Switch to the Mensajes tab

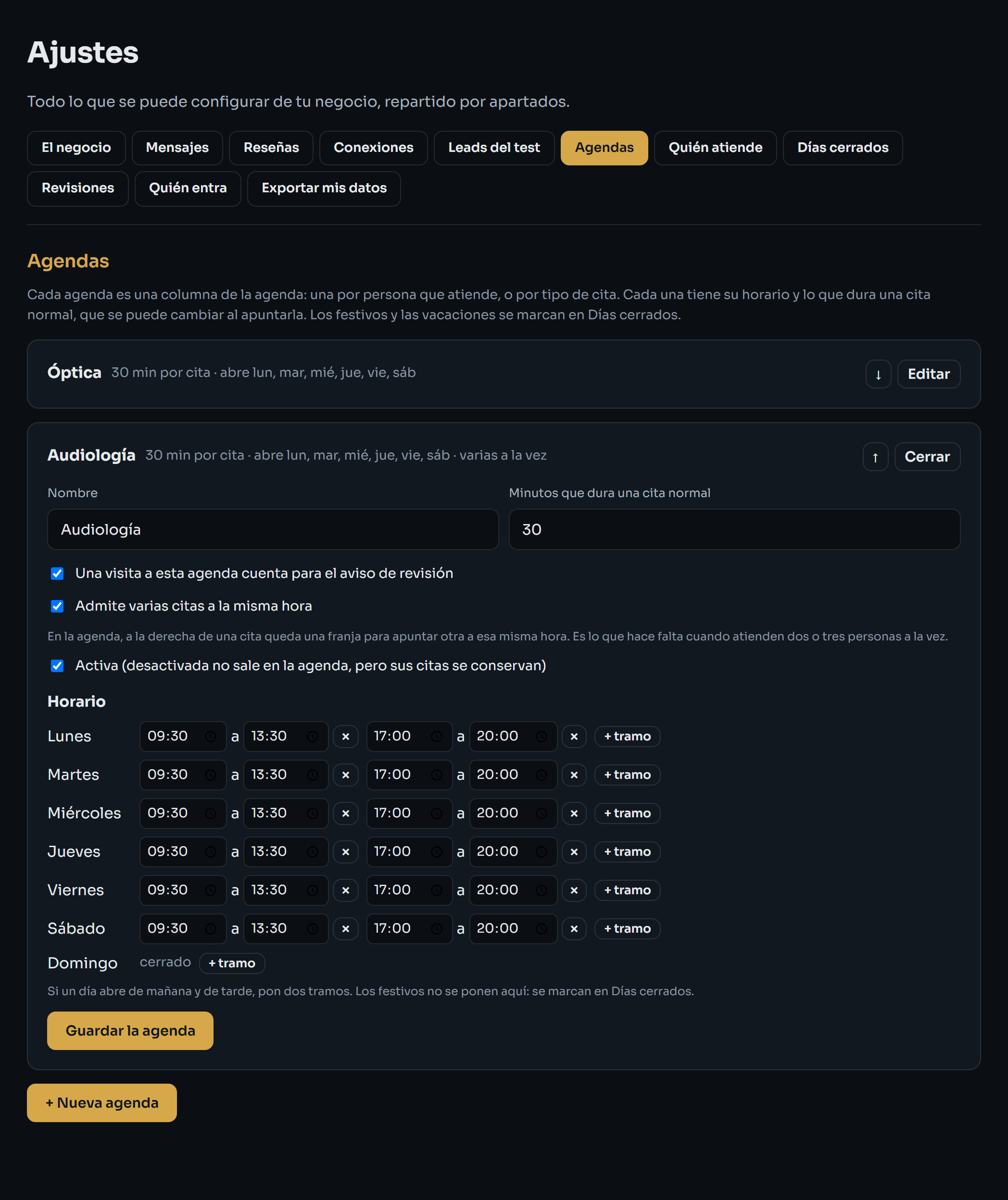point(177,148)
